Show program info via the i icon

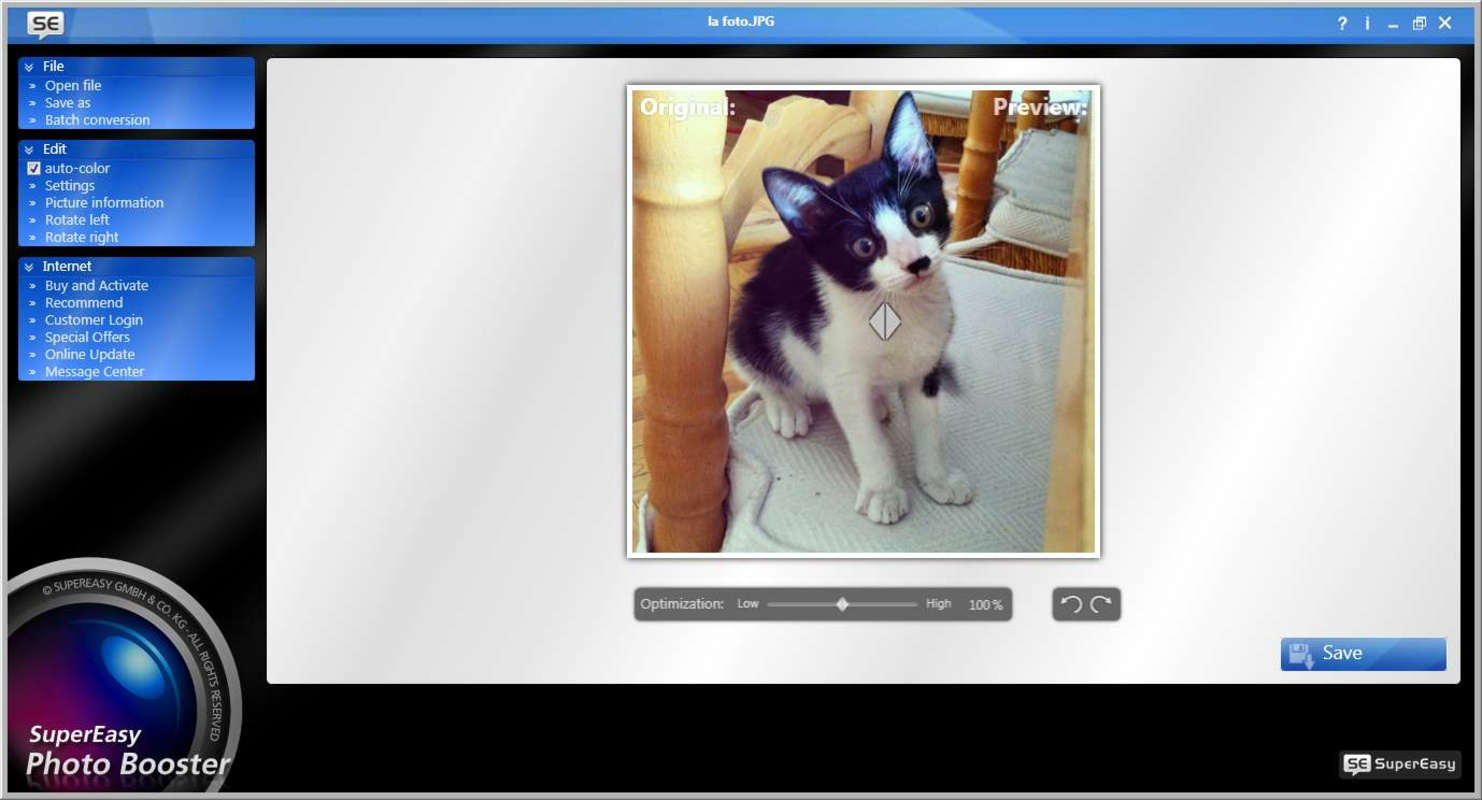pyautogui.click(x=1367, y=23)
